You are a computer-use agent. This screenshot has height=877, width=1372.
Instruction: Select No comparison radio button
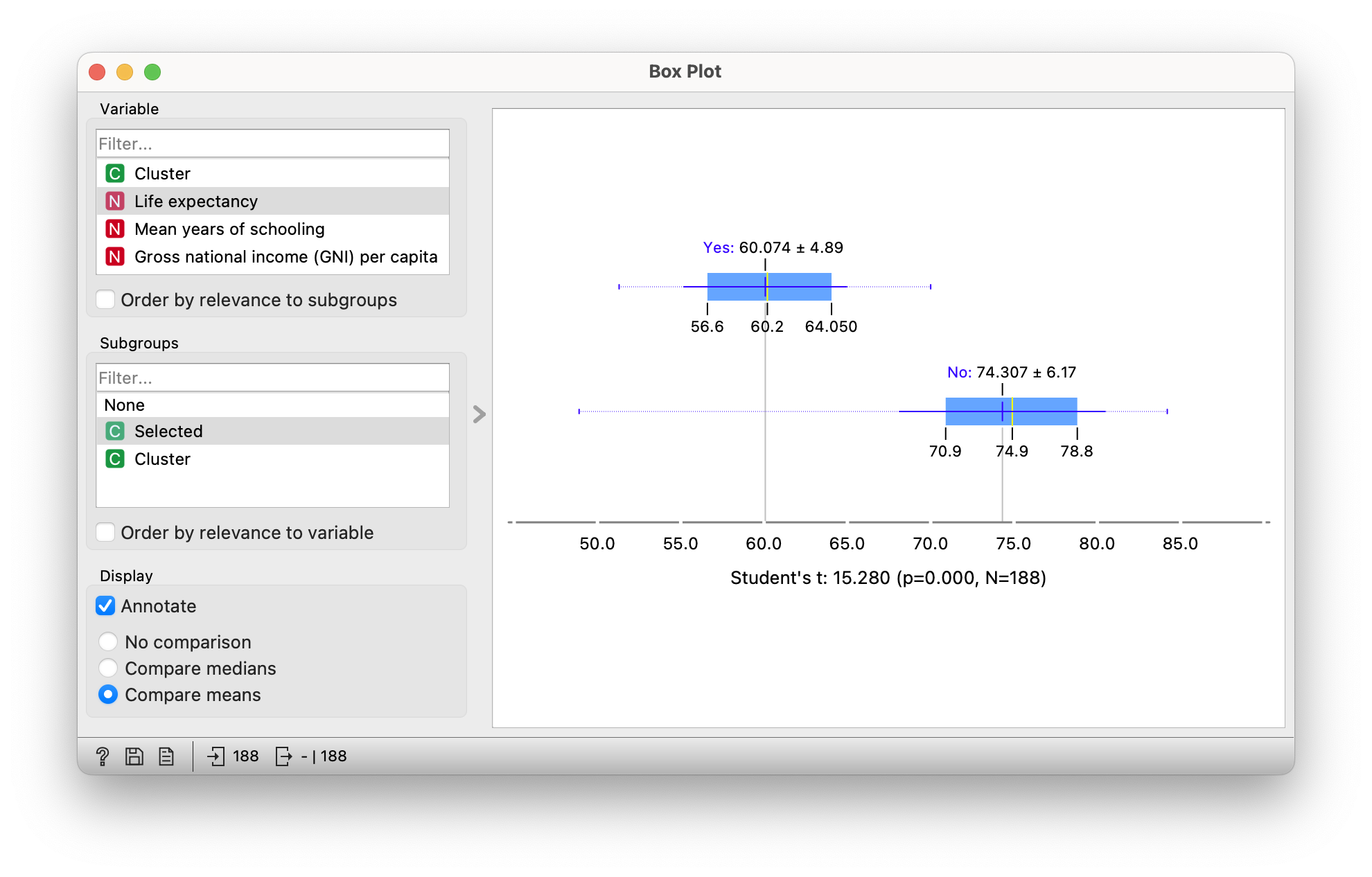tap(108, 641)
